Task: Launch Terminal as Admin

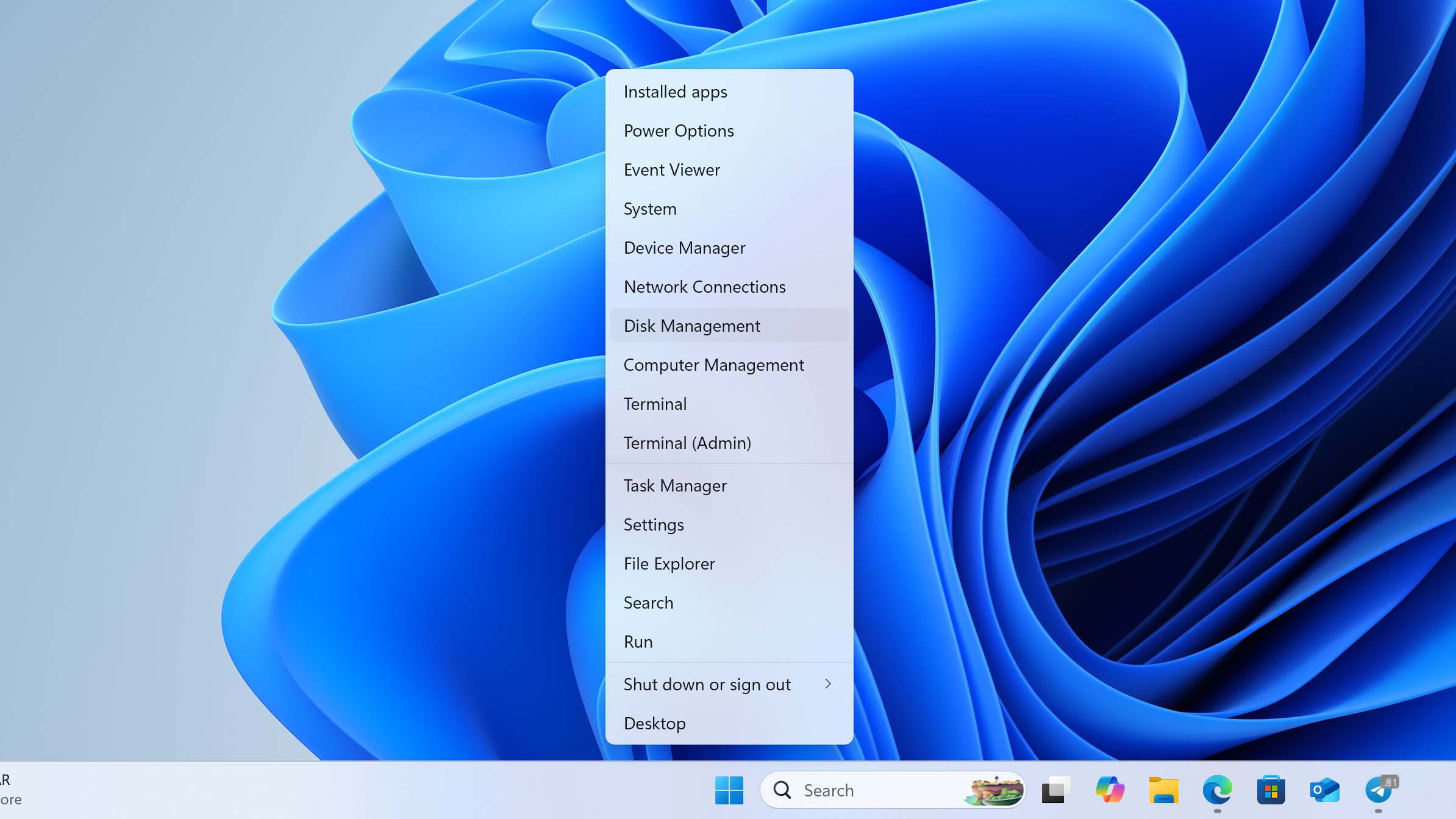Action: pos(687,443)
